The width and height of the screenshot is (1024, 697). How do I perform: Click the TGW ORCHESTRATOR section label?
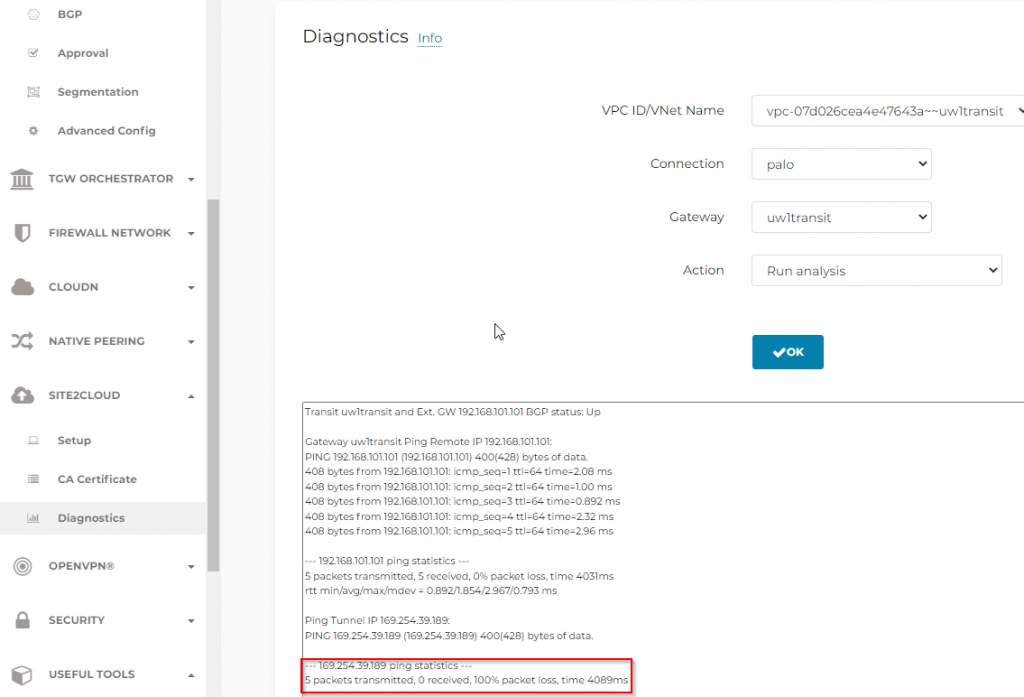tap(111, 179)
